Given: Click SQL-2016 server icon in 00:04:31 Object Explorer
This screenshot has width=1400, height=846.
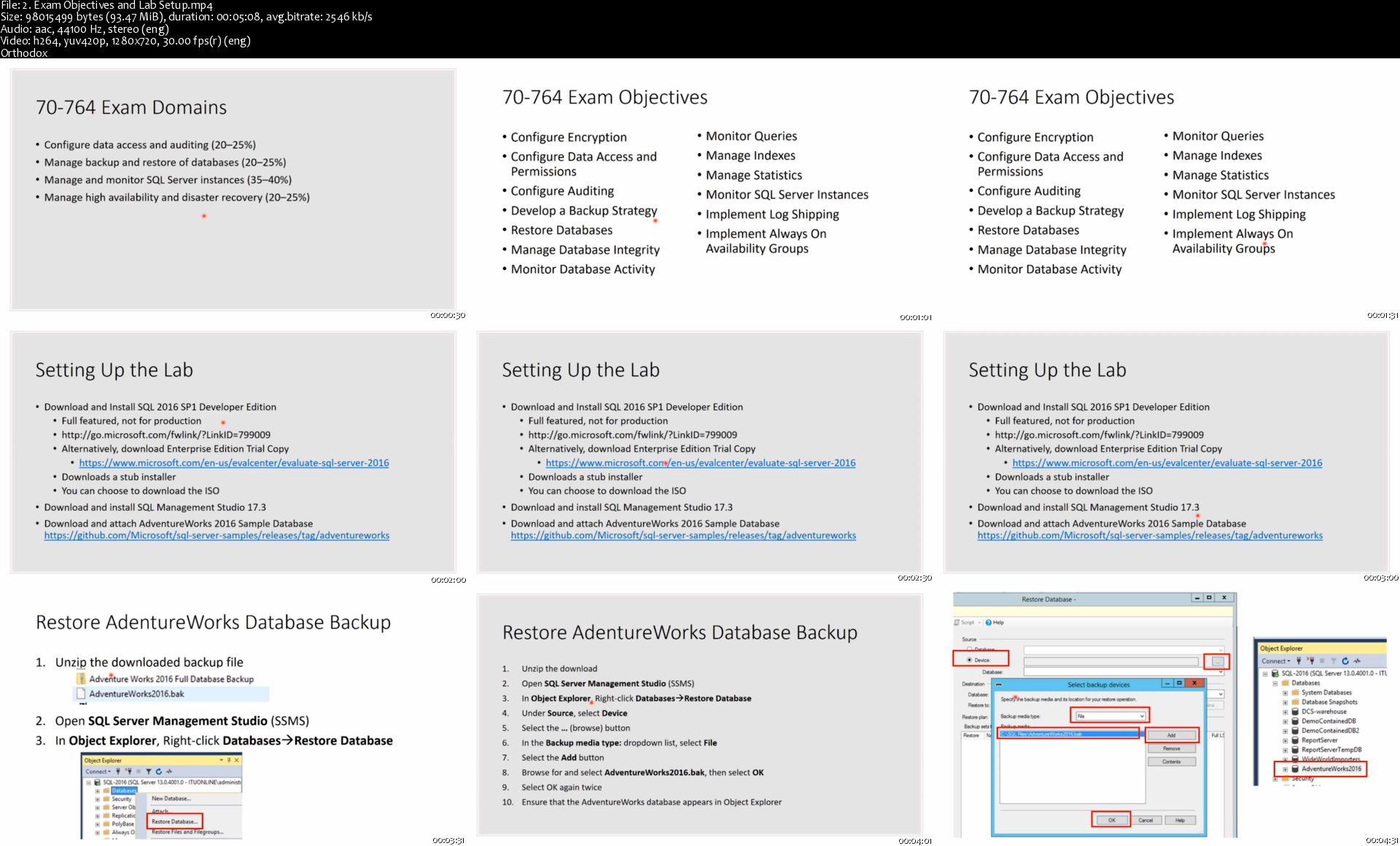Looking at the screenshot, I should [1275, 673].
